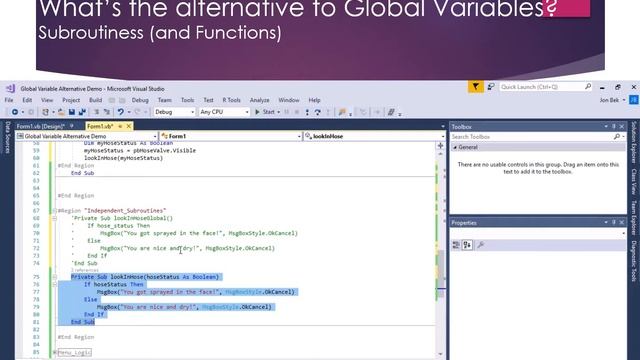Viewport: 640px width, 360px height.
Task: Open the File menu
Action: point(9,100)
